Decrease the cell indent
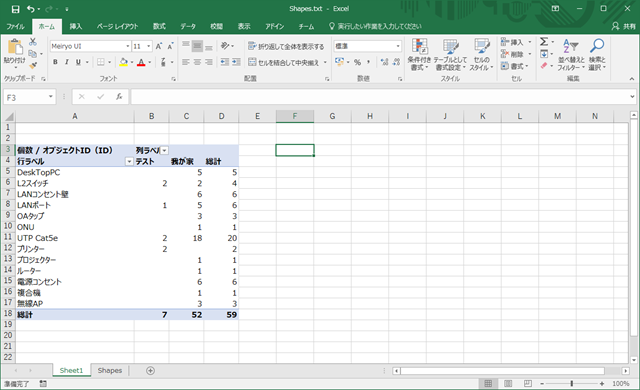Image resolution: width=640 pixels, height=390 pixels. (x=224, y=62)
